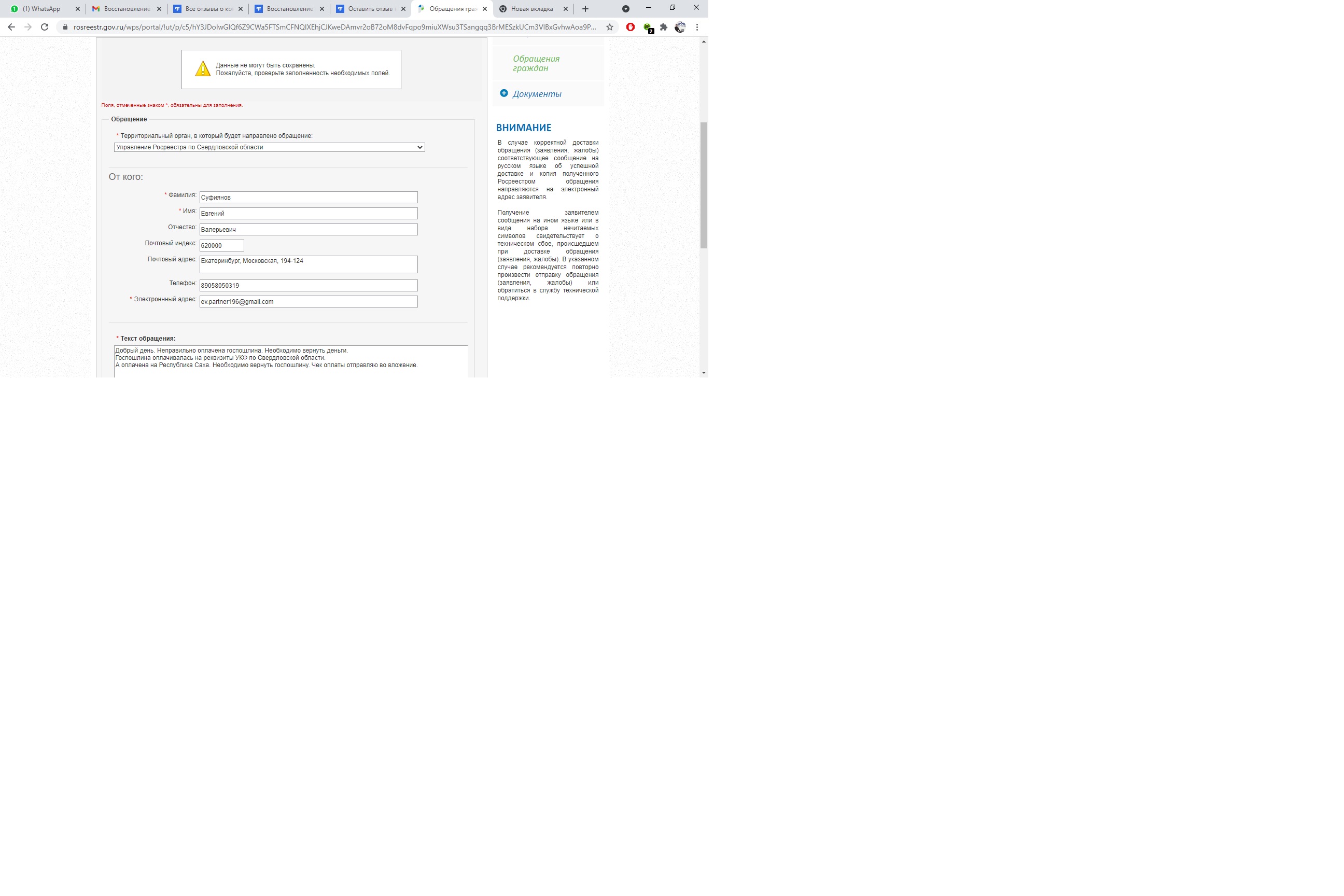
Task: Expand Документы with the plus icon
Action: coord(504,93)
